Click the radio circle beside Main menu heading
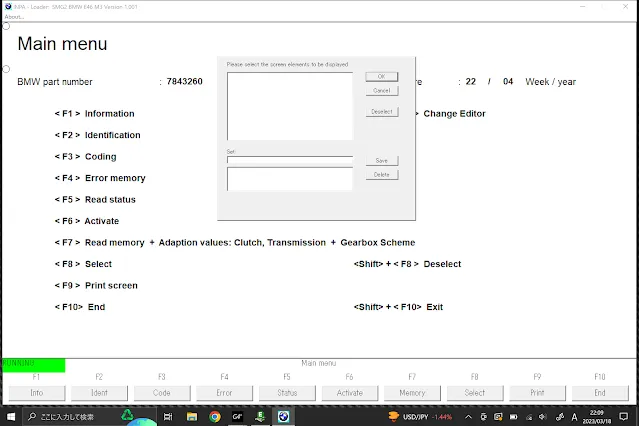Image resolution: width=639 pixels, height=426 pixels. click(6, 26)
